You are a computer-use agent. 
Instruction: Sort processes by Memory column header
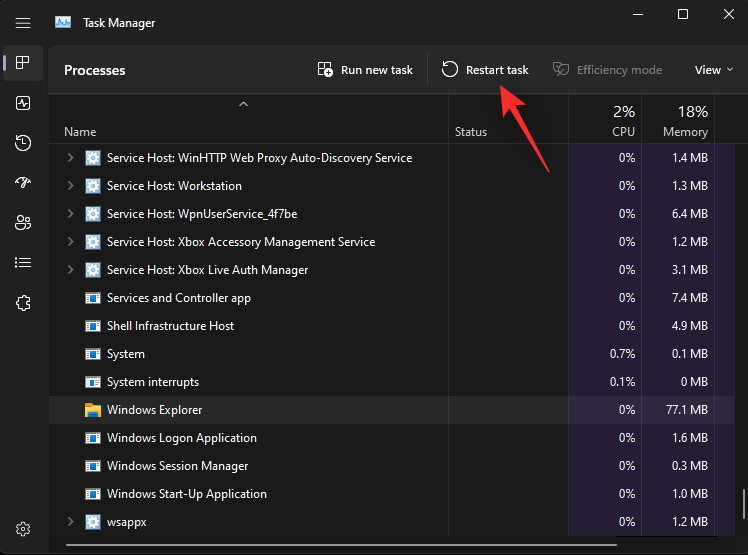[x=685, y=132]
